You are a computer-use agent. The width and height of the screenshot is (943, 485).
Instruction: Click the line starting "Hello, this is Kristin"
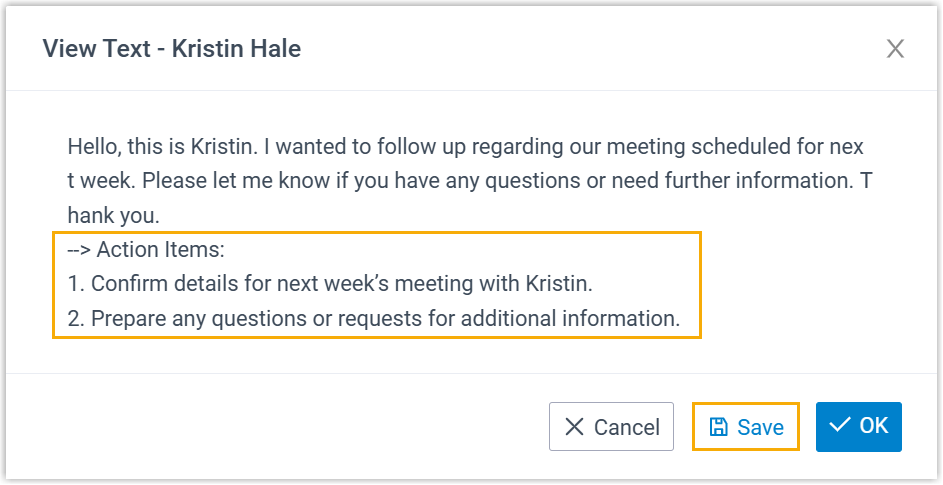click(x=466, y=147)
